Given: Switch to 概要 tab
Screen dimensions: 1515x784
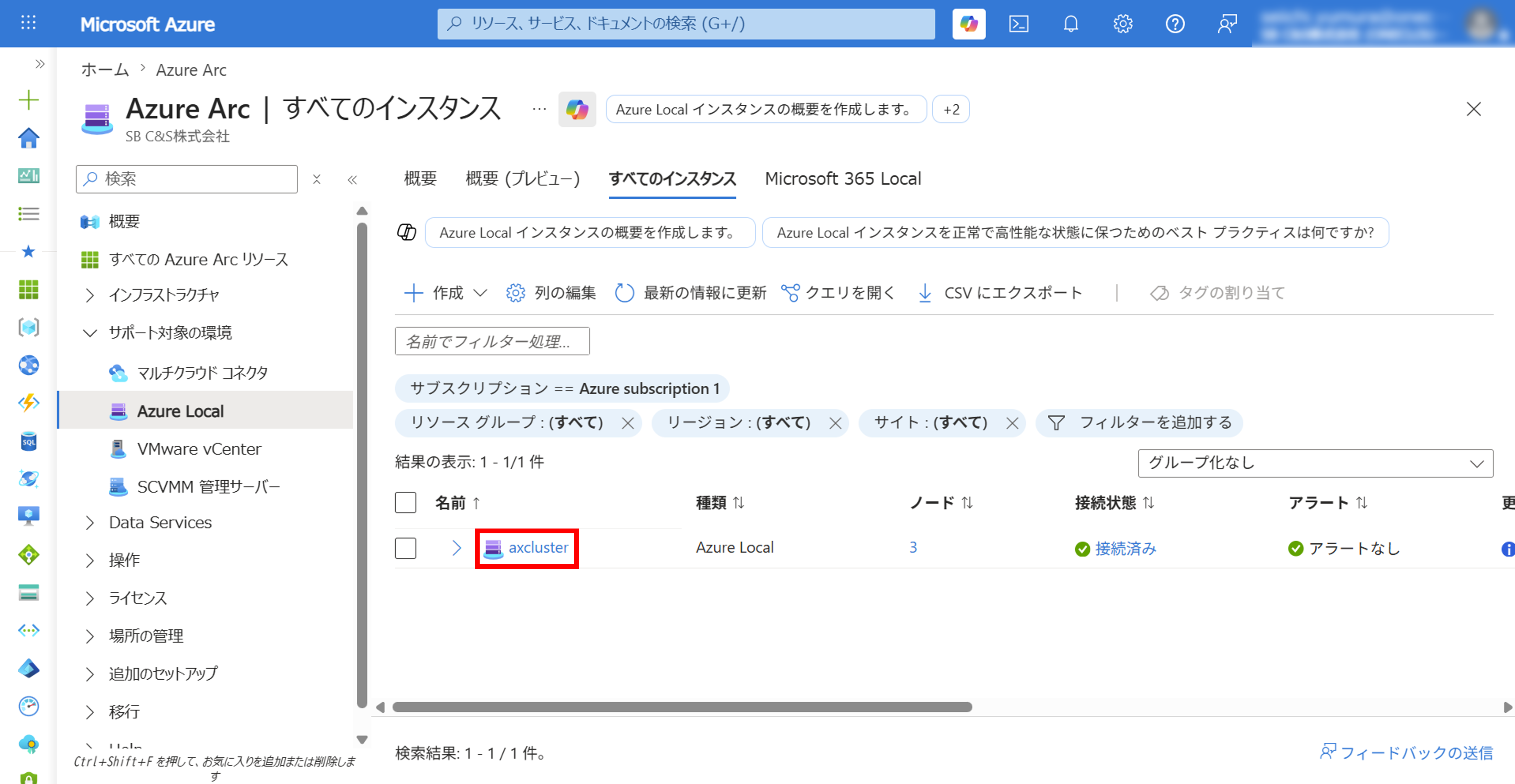Looking at the screenshot, I should (x=420, y=179).
